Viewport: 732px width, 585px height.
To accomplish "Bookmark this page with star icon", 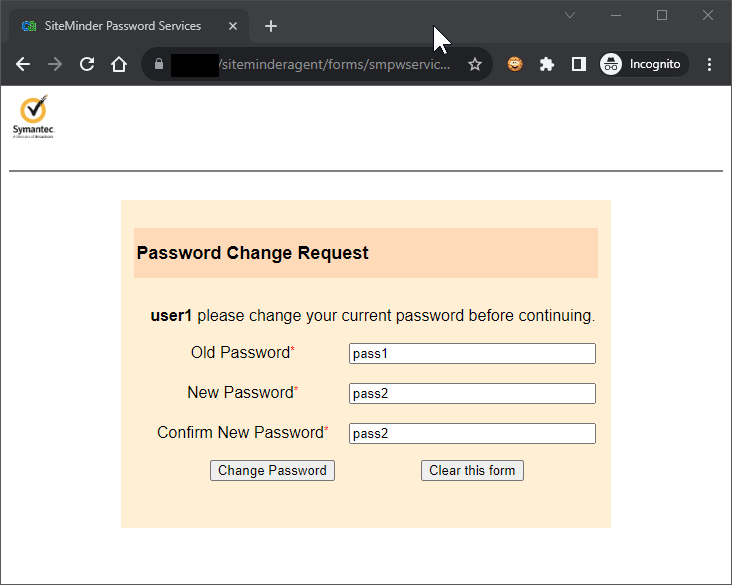I will click(x=475, y=64).
